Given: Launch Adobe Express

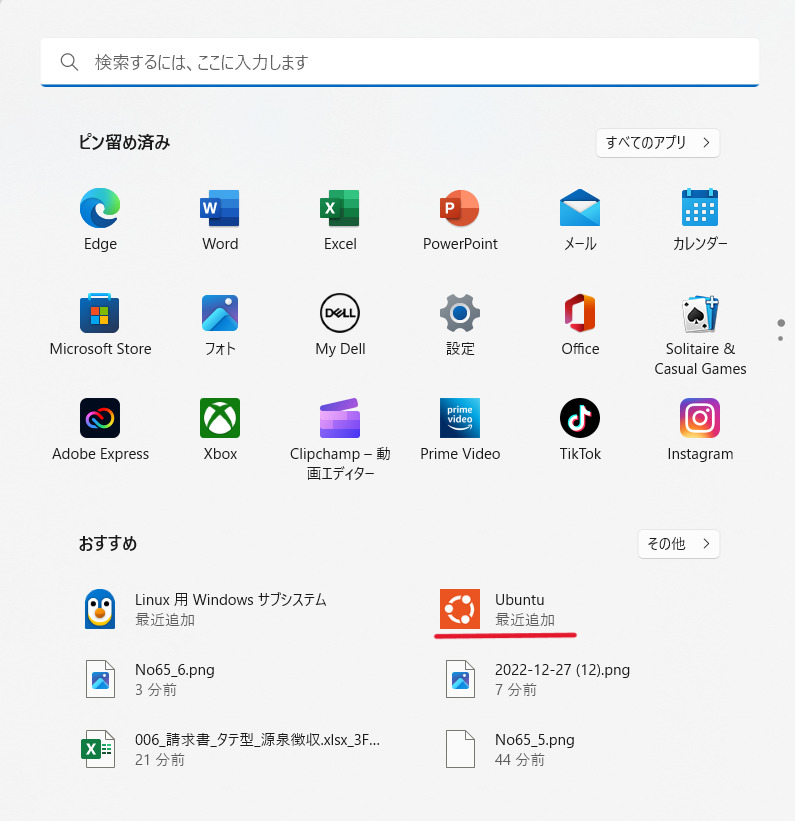Looking at the screenshot, I should tap(100, 418).
